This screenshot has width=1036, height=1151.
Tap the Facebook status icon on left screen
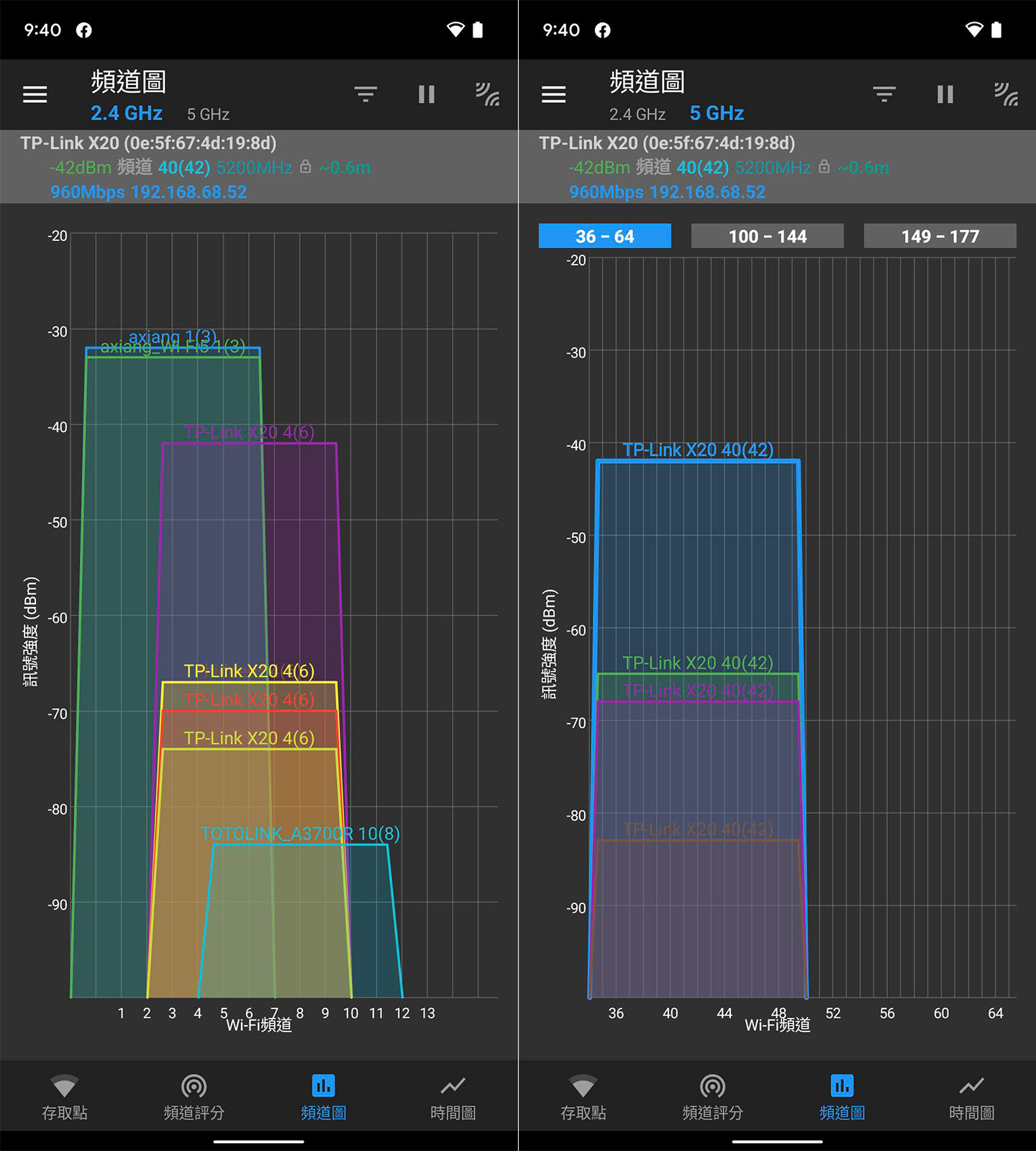[84, 30]
